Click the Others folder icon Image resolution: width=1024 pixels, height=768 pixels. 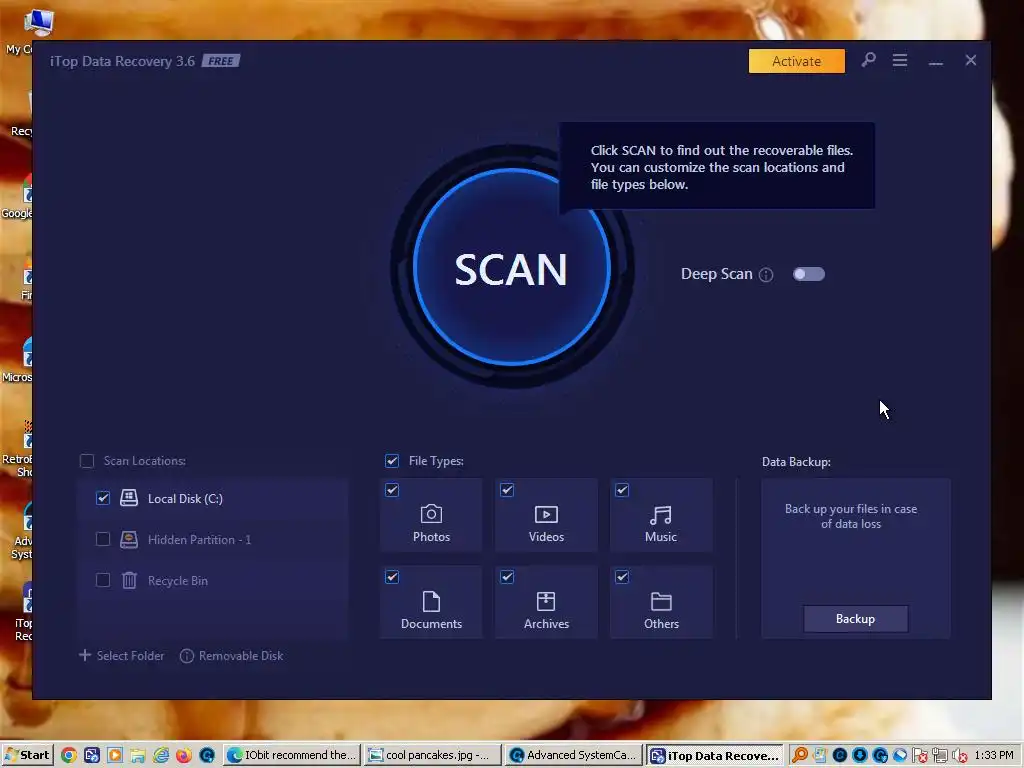click(661, 601)
